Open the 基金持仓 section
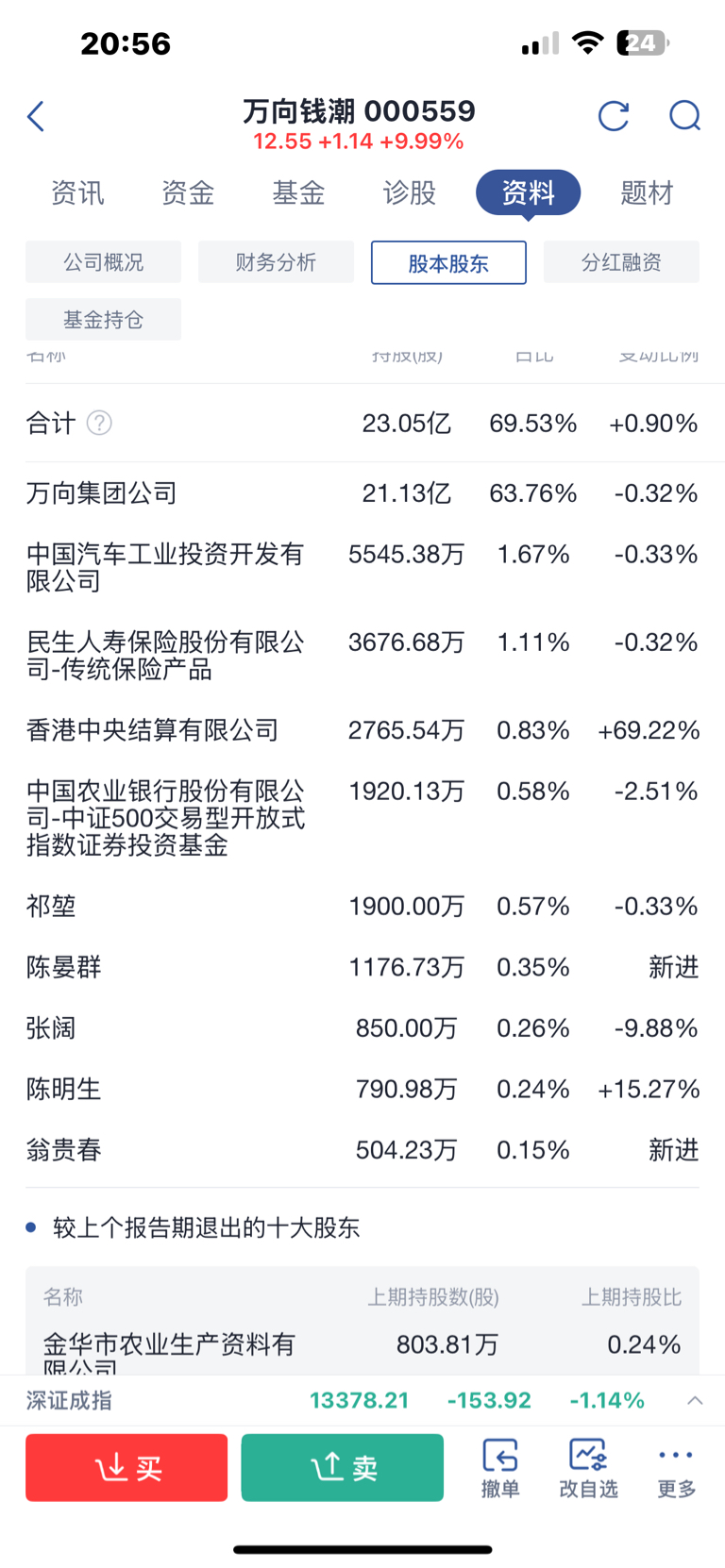The width and height of the screenshot is (725, 1568). pyautogui.click(x=103, y=319)
